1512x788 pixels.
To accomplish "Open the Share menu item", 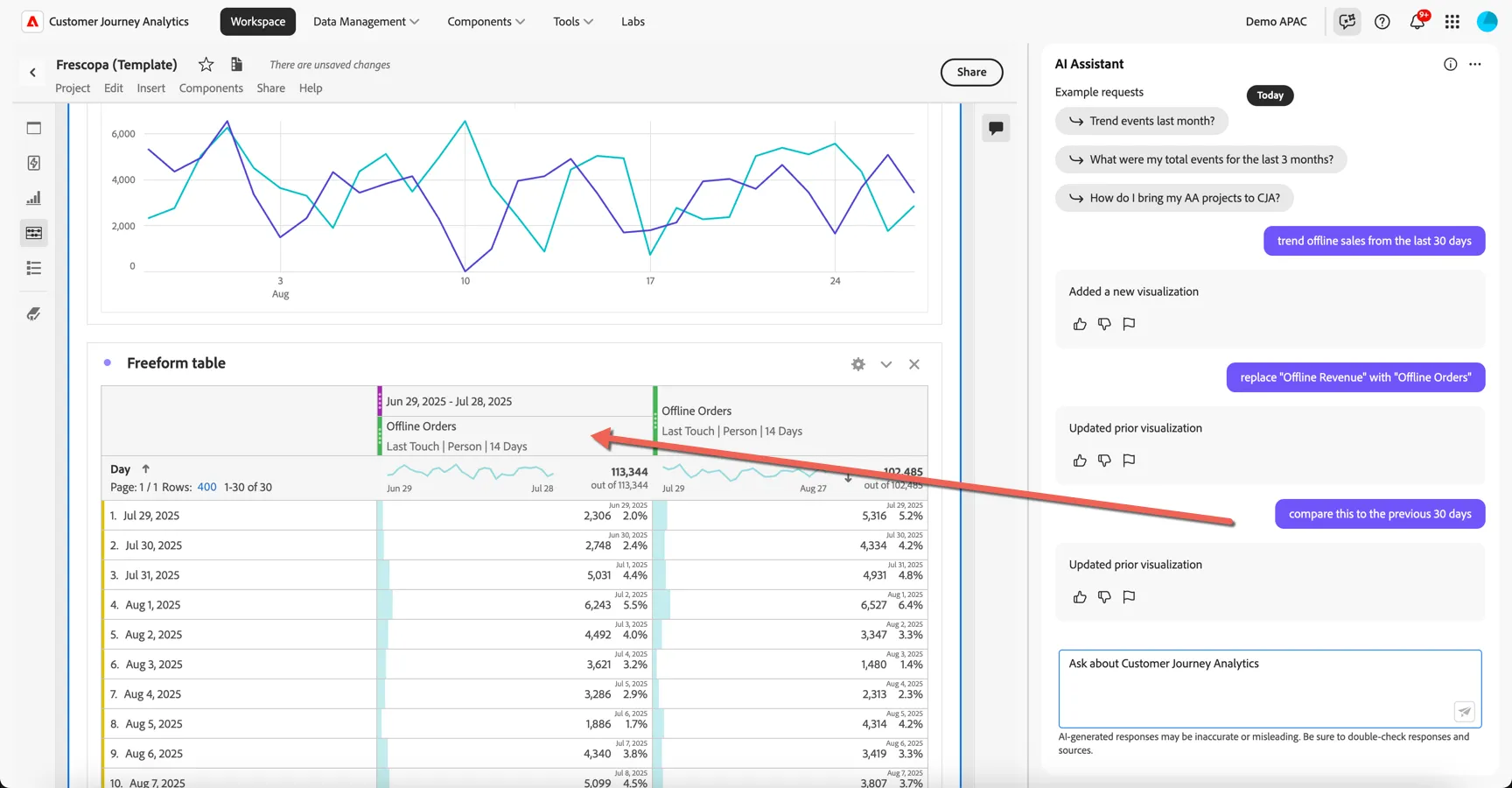I will [270, 88].
